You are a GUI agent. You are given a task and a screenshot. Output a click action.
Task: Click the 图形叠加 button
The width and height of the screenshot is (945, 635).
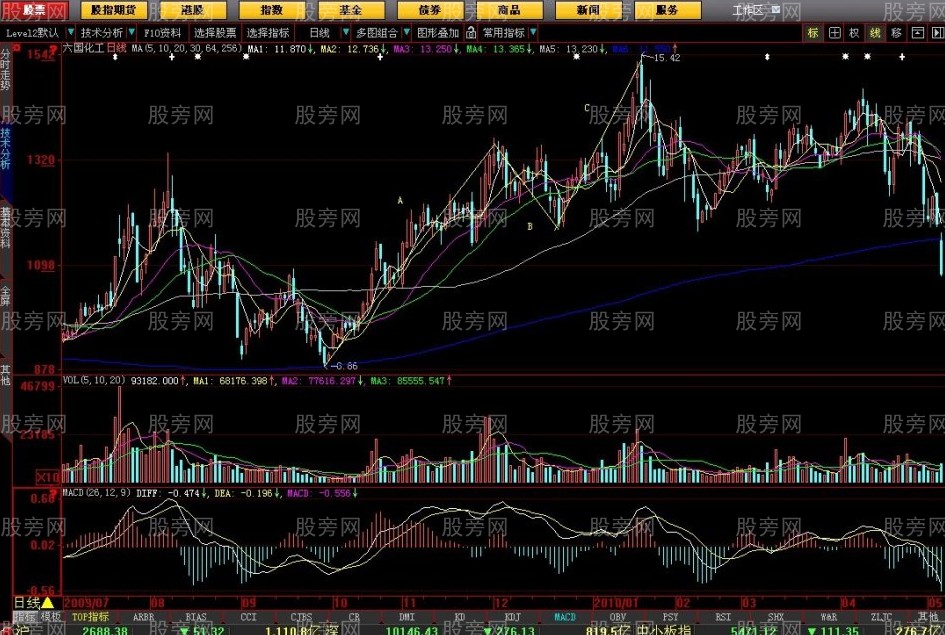438,33
